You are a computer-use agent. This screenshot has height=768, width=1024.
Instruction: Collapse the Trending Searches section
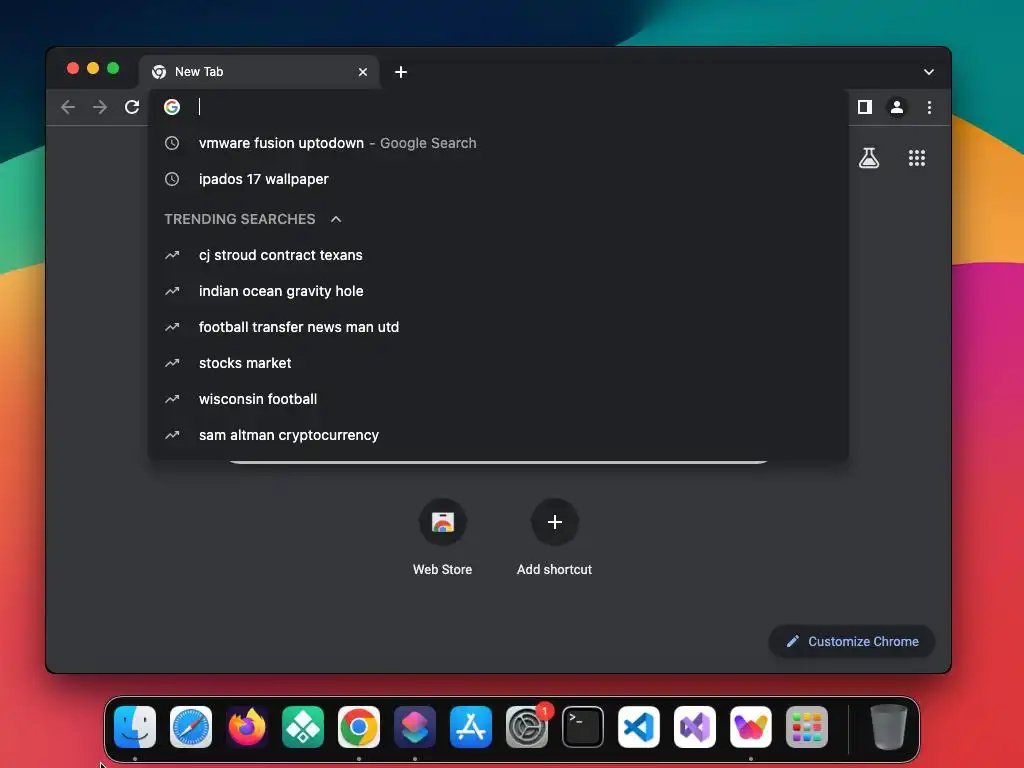point(336,219)
